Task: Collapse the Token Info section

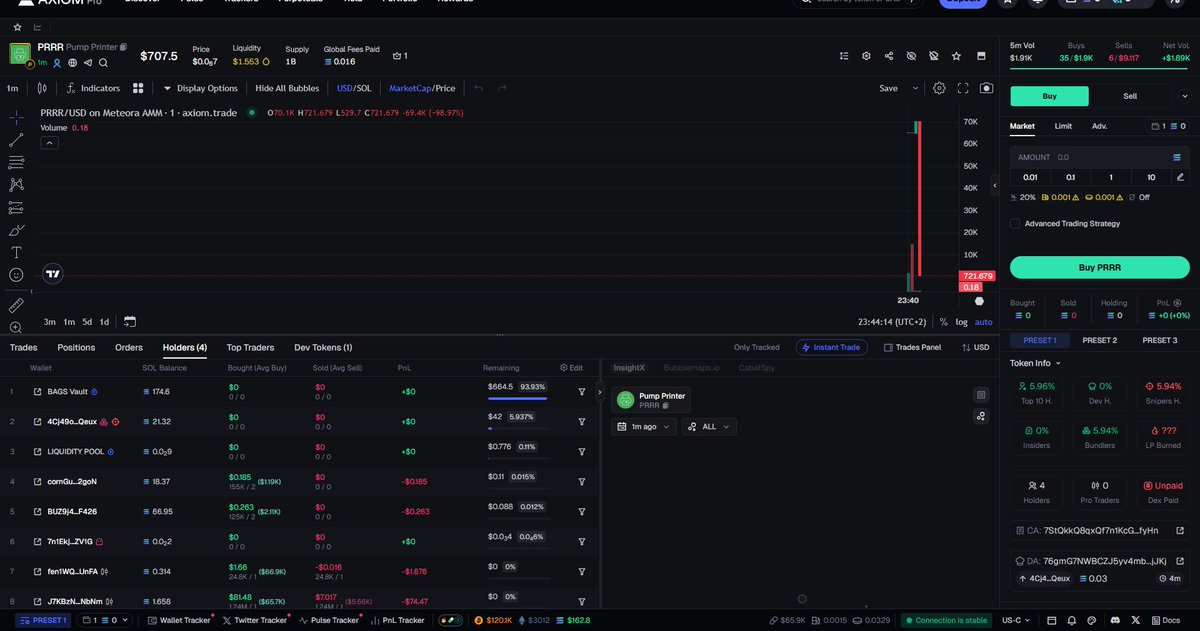Action: pyautogui.click(x=1035, y=363)
